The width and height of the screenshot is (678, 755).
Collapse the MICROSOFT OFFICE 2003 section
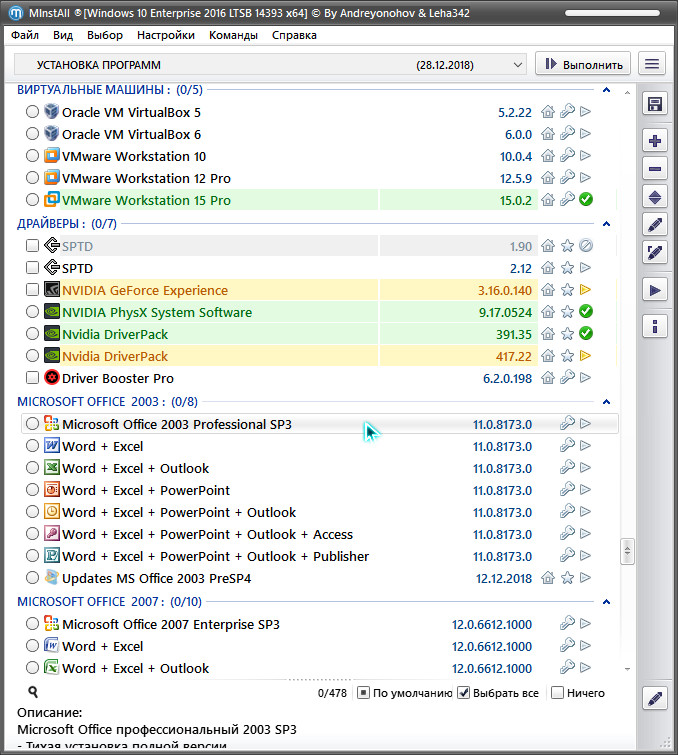[x=606, y=401]
